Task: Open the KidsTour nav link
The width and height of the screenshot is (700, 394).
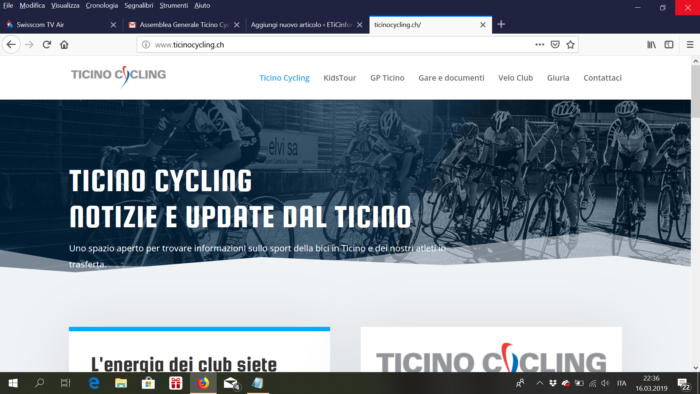Action: (340, 78)
